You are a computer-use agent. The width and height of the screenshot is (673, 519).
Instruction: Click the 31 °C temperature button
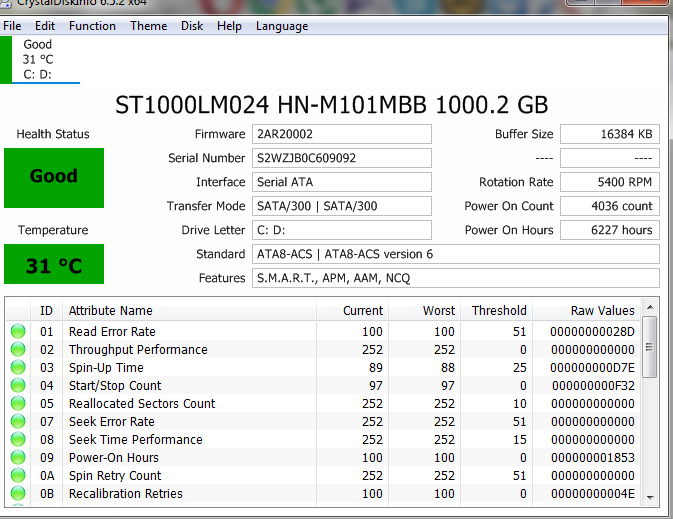[x=54, y=267]
